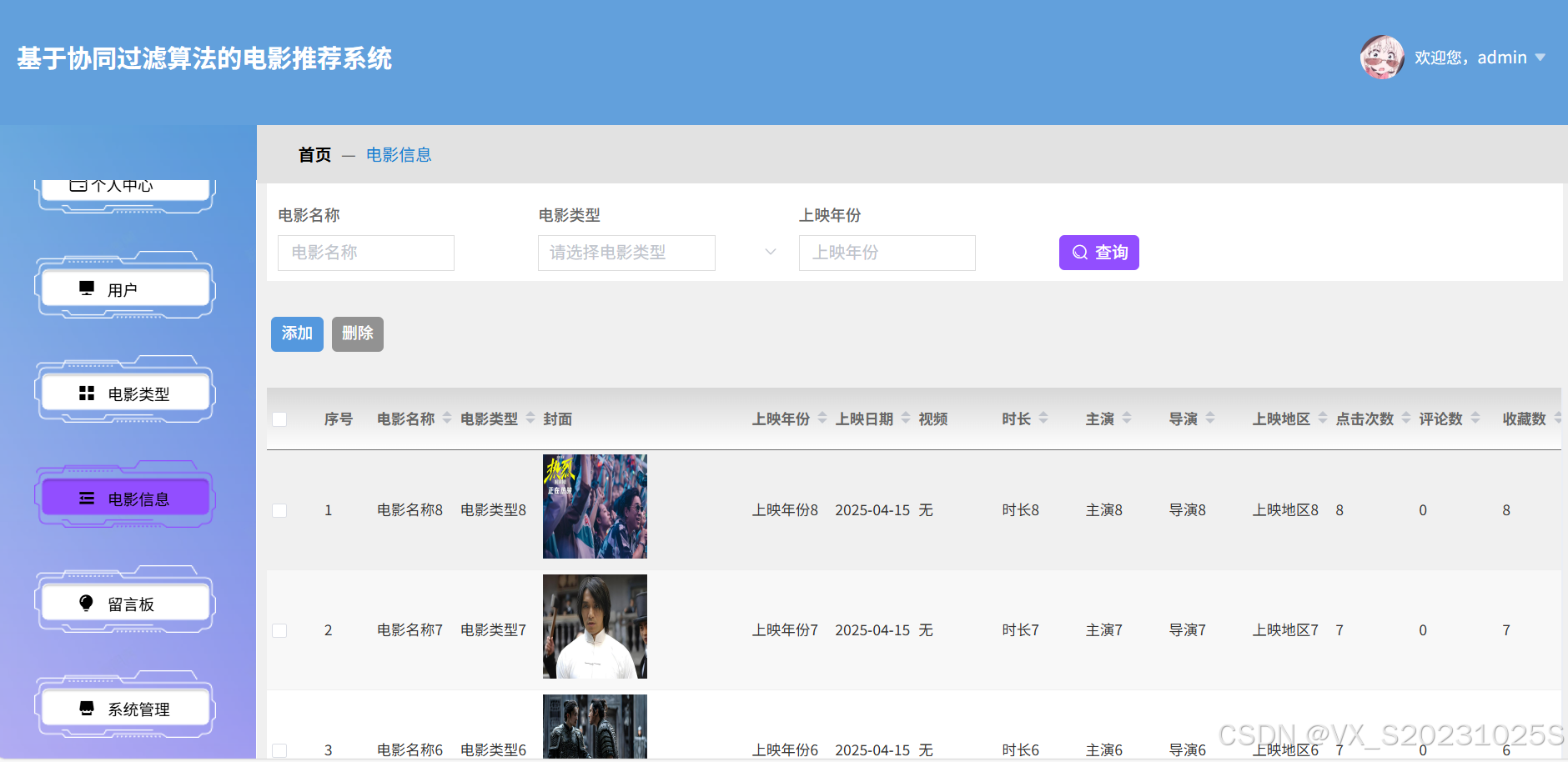Click the system title 基于协同过滤算法的电影推荐系统

[x=204, y=58]
